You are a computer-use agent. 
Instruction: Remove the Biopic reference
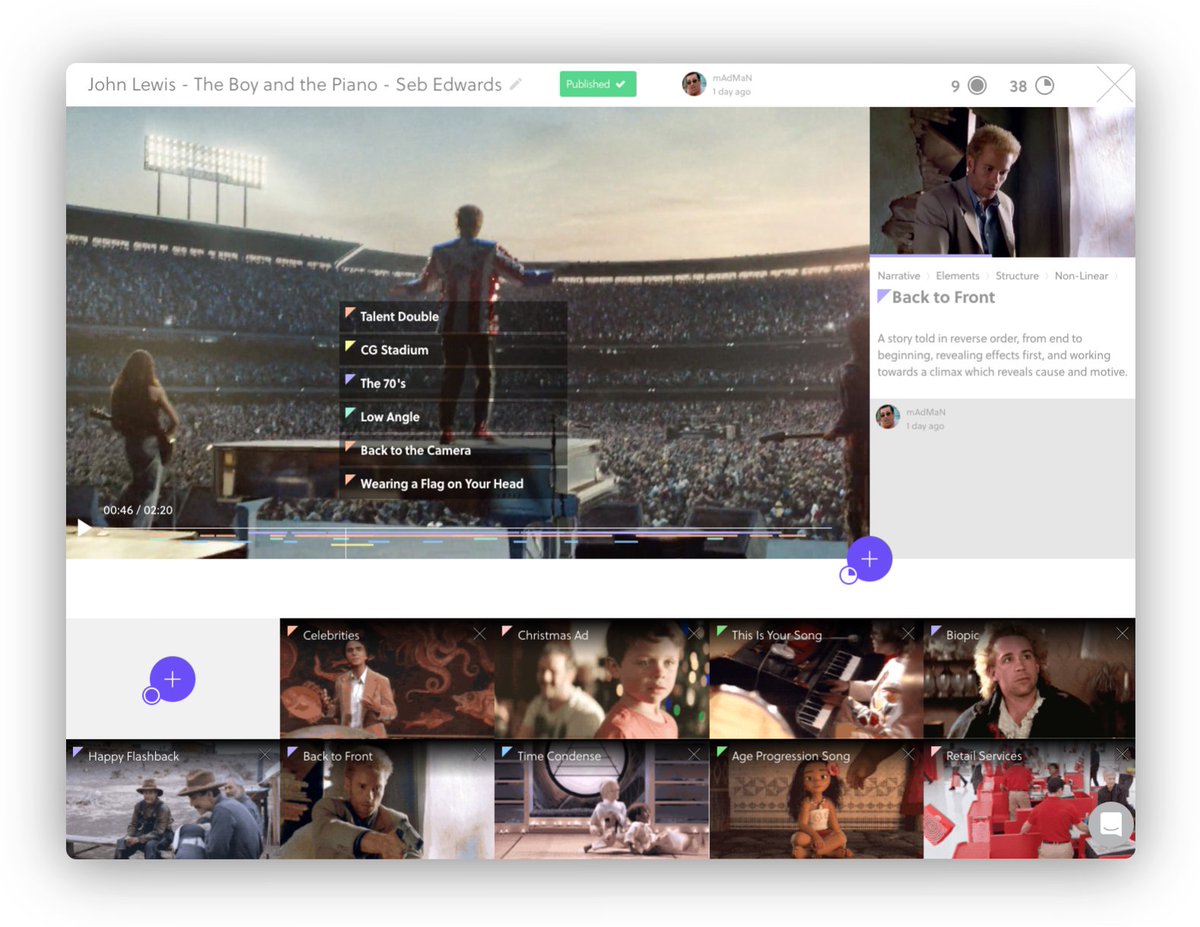pyautogui.click(x=1122, y=634)
